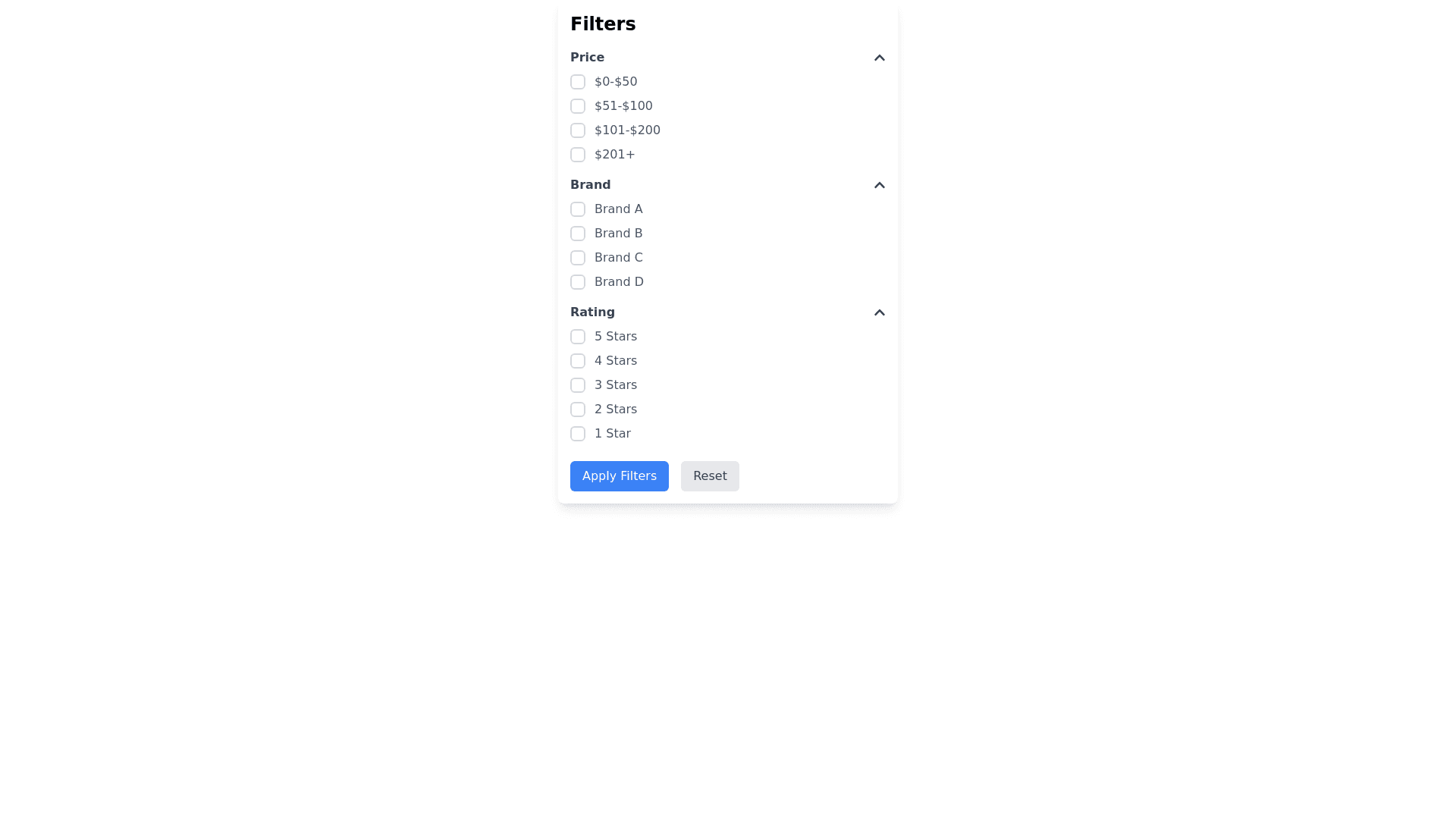Screen dimensions: 1456x819
Task: Collapse the Brand section chevron
Action: pos(879,185)
